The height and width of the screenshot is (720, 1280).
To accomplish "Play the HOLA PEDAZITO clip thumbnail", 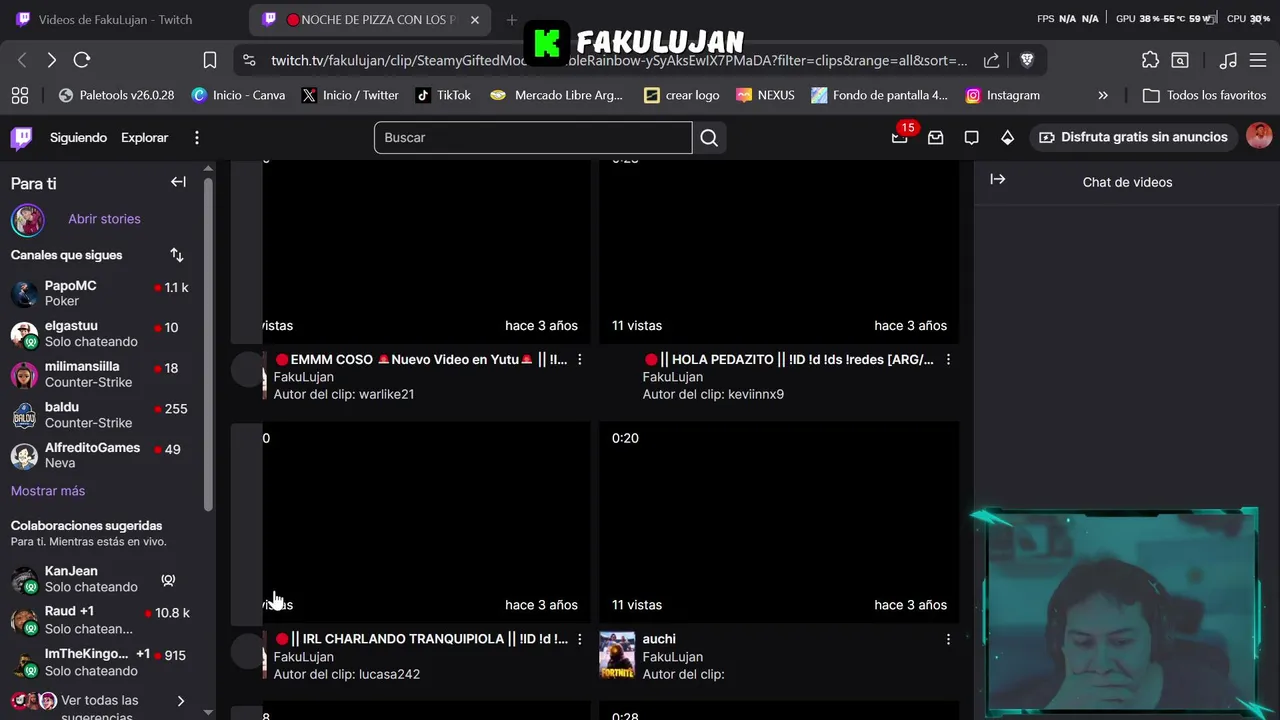I will (x=779, y=251).
